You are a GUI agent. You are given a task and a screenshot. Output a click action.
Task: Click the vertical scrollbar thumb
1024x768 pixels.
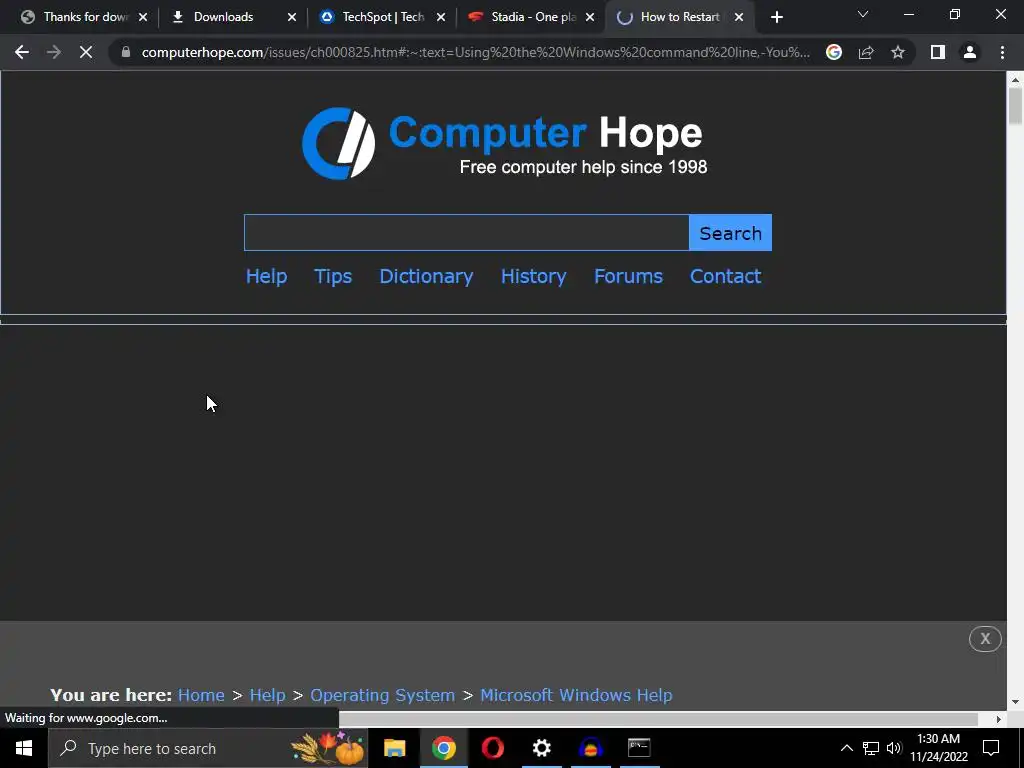1015,106
